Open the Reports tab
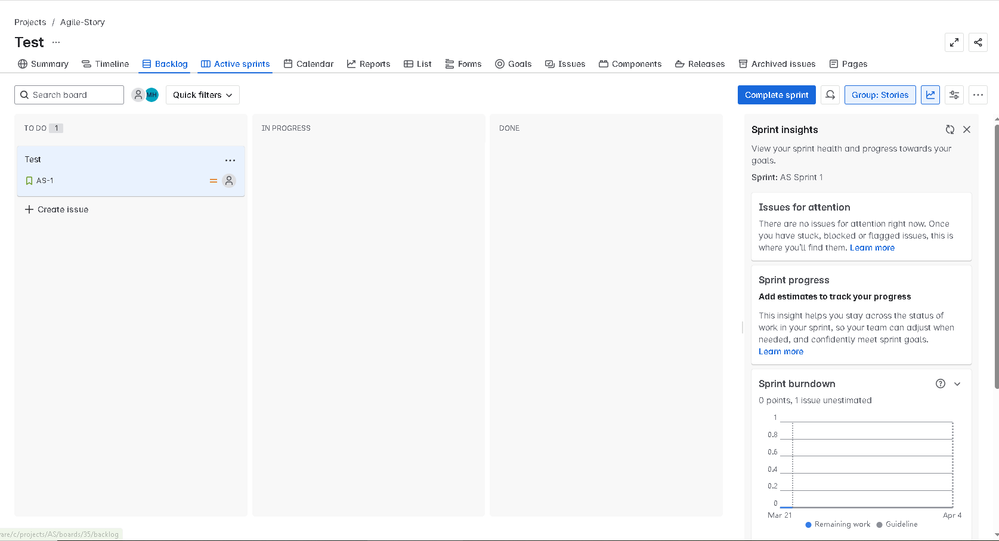This screenshot has height=541, width=999. pos(368,64)
